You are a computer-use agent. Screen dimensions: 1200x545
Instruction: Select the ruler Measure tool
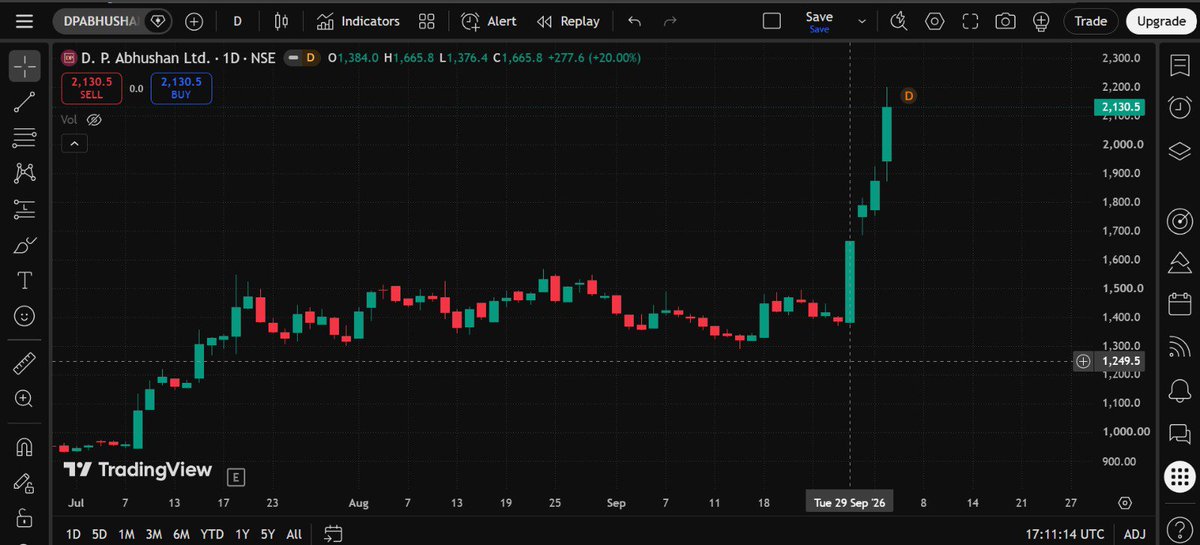point(25,363)
